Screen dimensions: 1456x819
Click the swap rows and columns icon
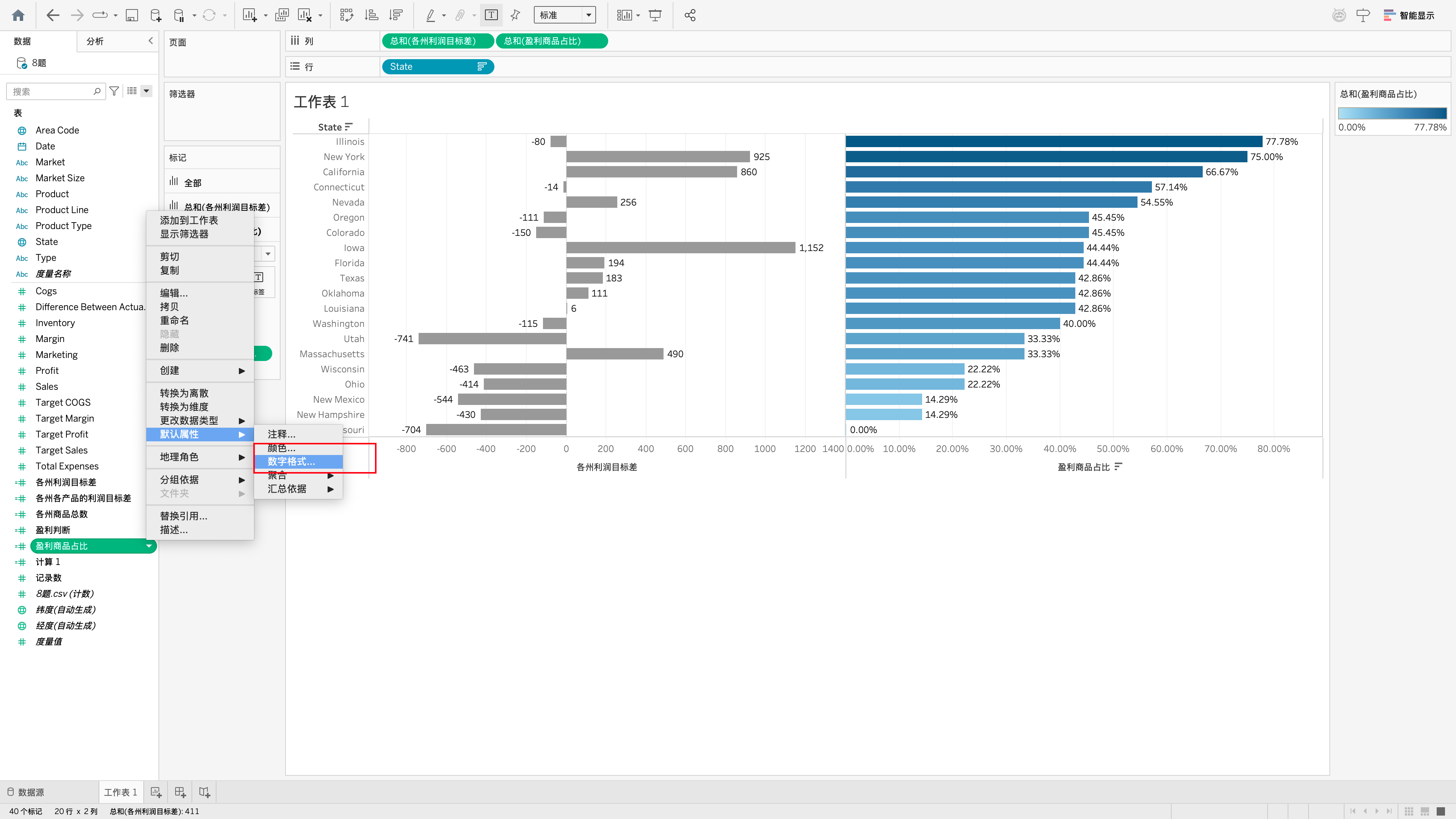pyautogui.click(x=347, y=15)
